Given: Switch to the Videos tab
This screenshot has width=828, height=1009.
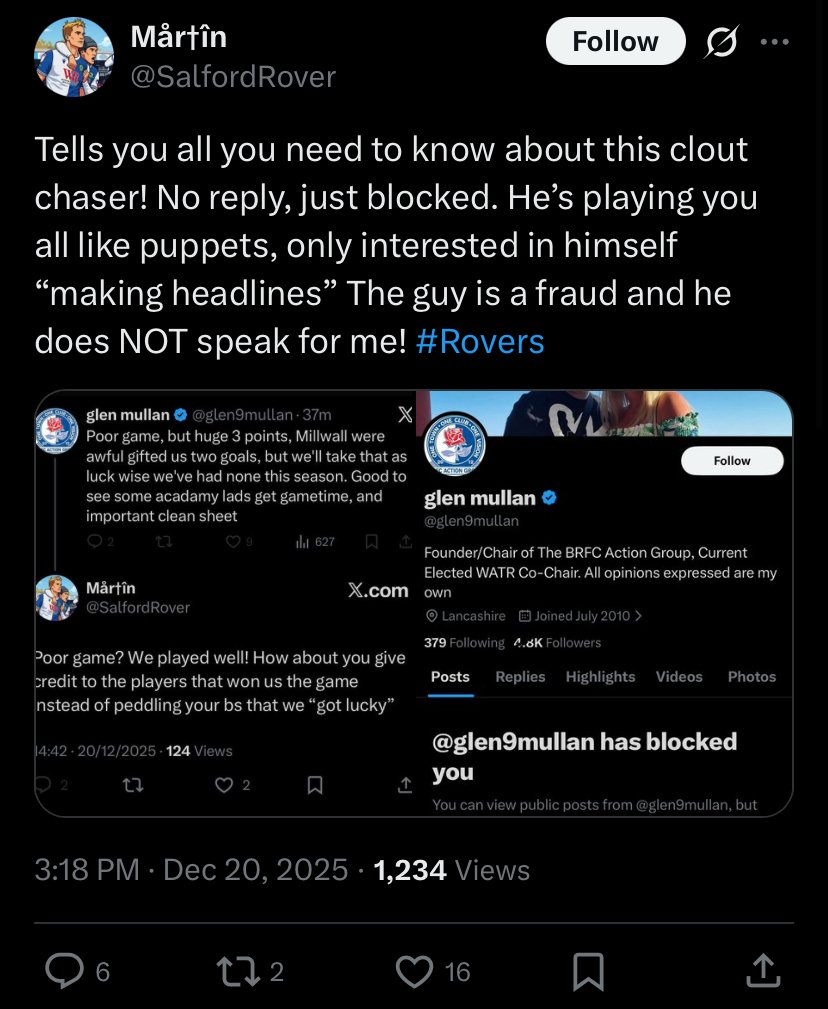Looking at the screenshot, I should coord(679,677).
